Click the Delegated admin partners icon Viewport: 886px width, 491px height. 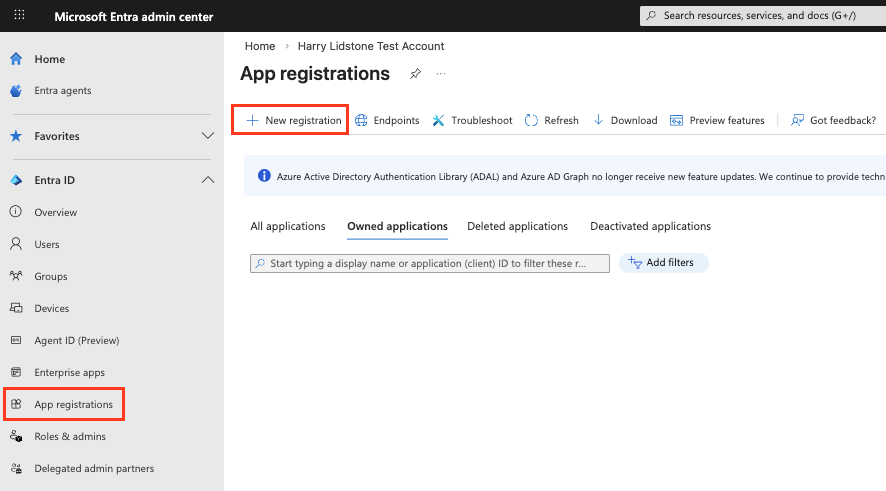coord(16,468)
